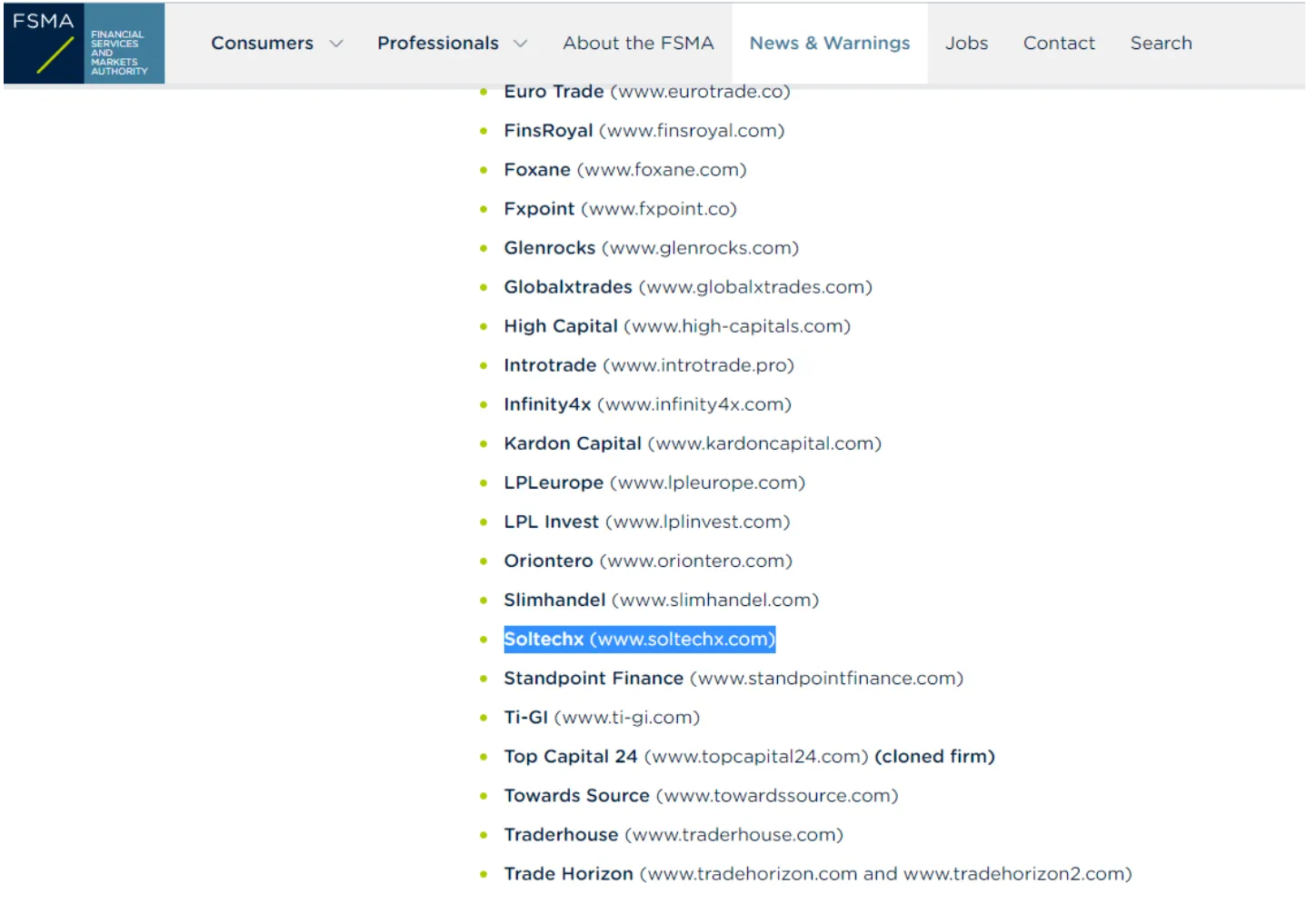Click the www.tradehorizon2.com address text
Image resolution: width=1307 pixels, height=924 pixels.
[1014, 873]
